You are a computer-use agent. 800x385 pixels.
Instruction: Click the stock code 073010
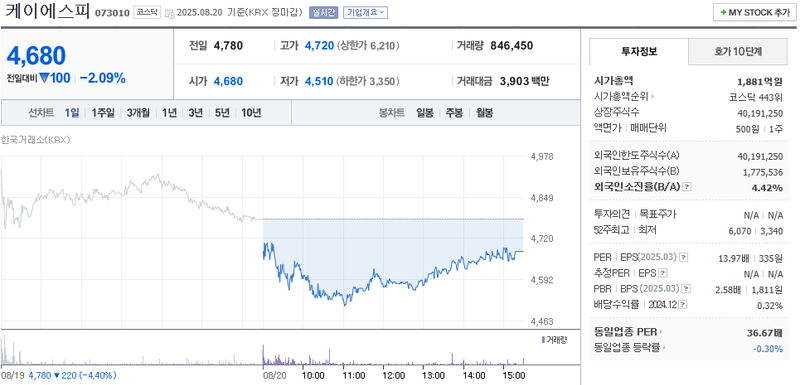coord(112,13)
